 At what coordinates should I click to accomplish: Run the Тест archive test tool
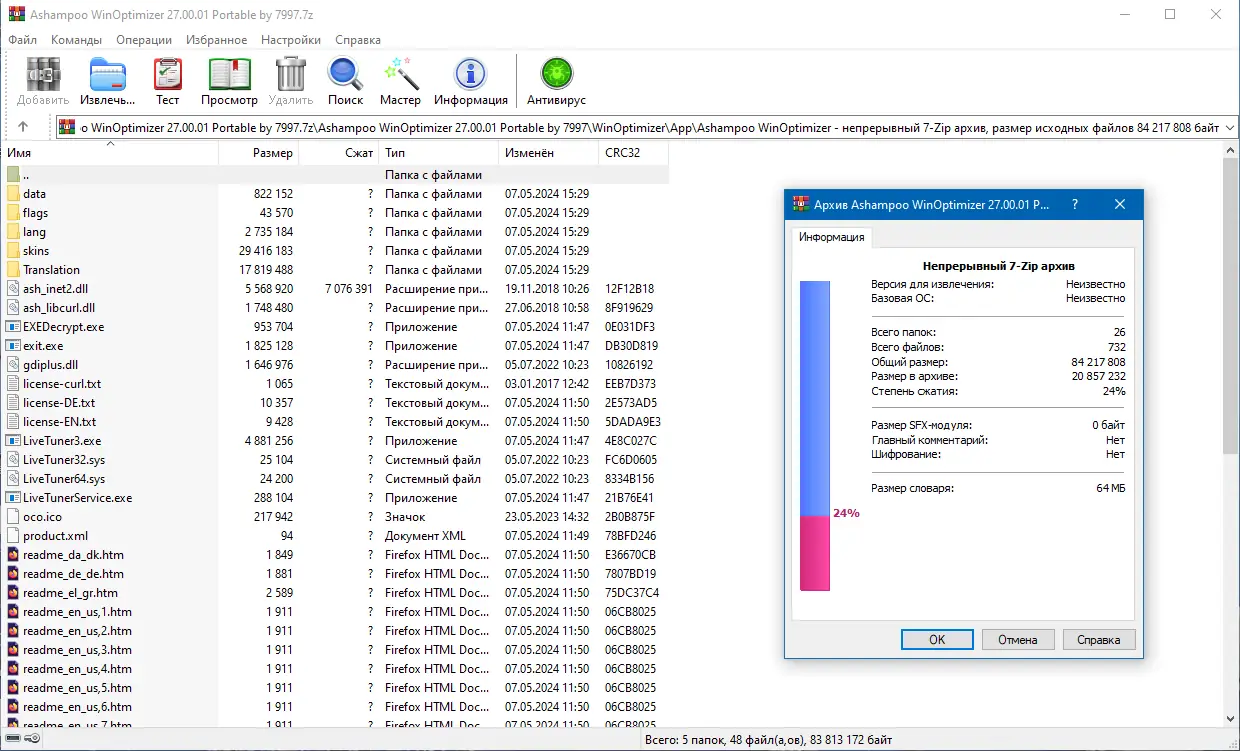(167, 75)
